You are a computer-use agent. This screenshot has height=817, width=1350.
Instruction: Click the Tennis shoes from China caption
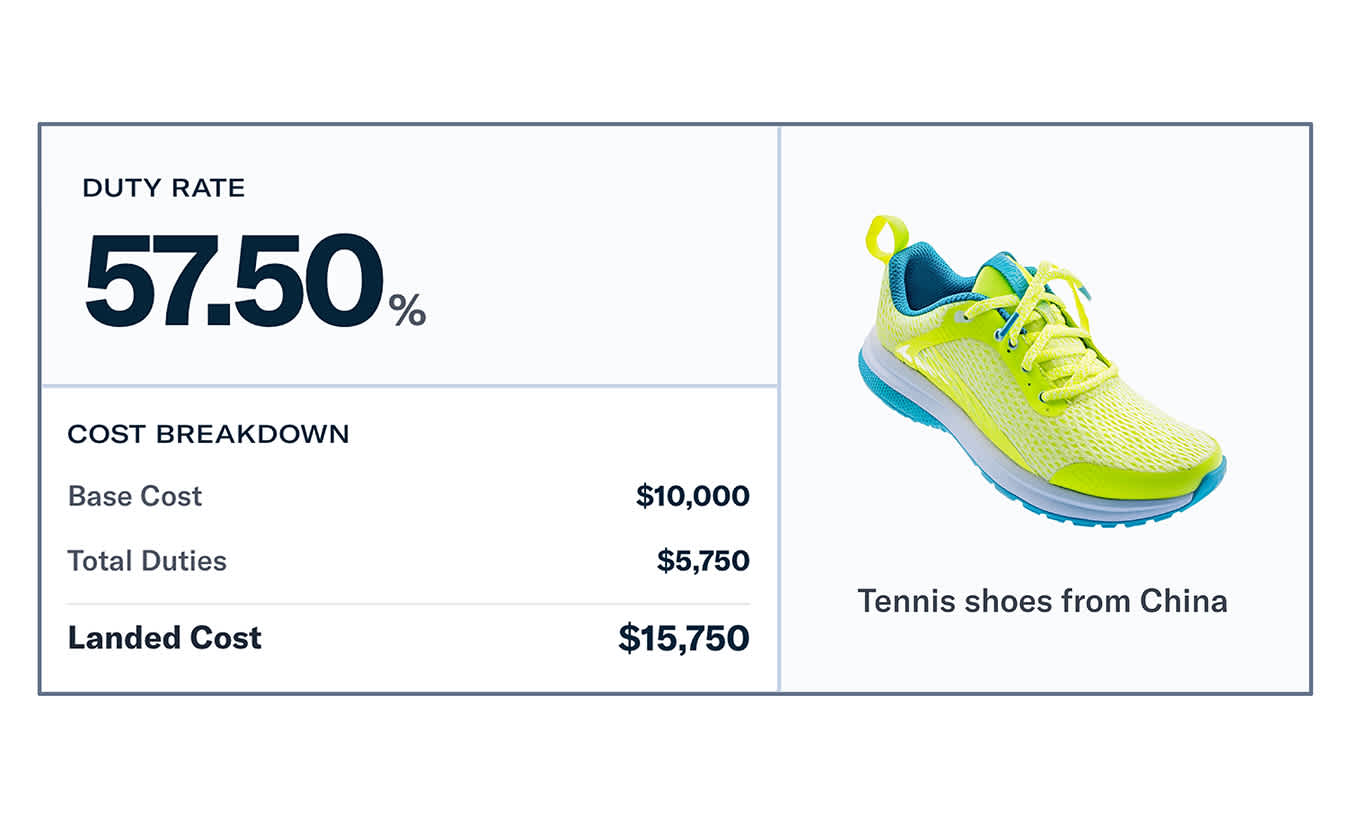[1042, 601]
